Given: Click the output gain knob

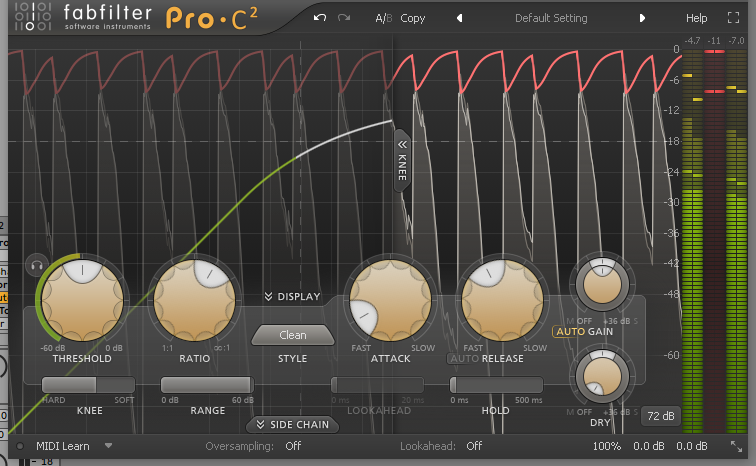Looking at the screenshot, I should (x=602, y=284).
